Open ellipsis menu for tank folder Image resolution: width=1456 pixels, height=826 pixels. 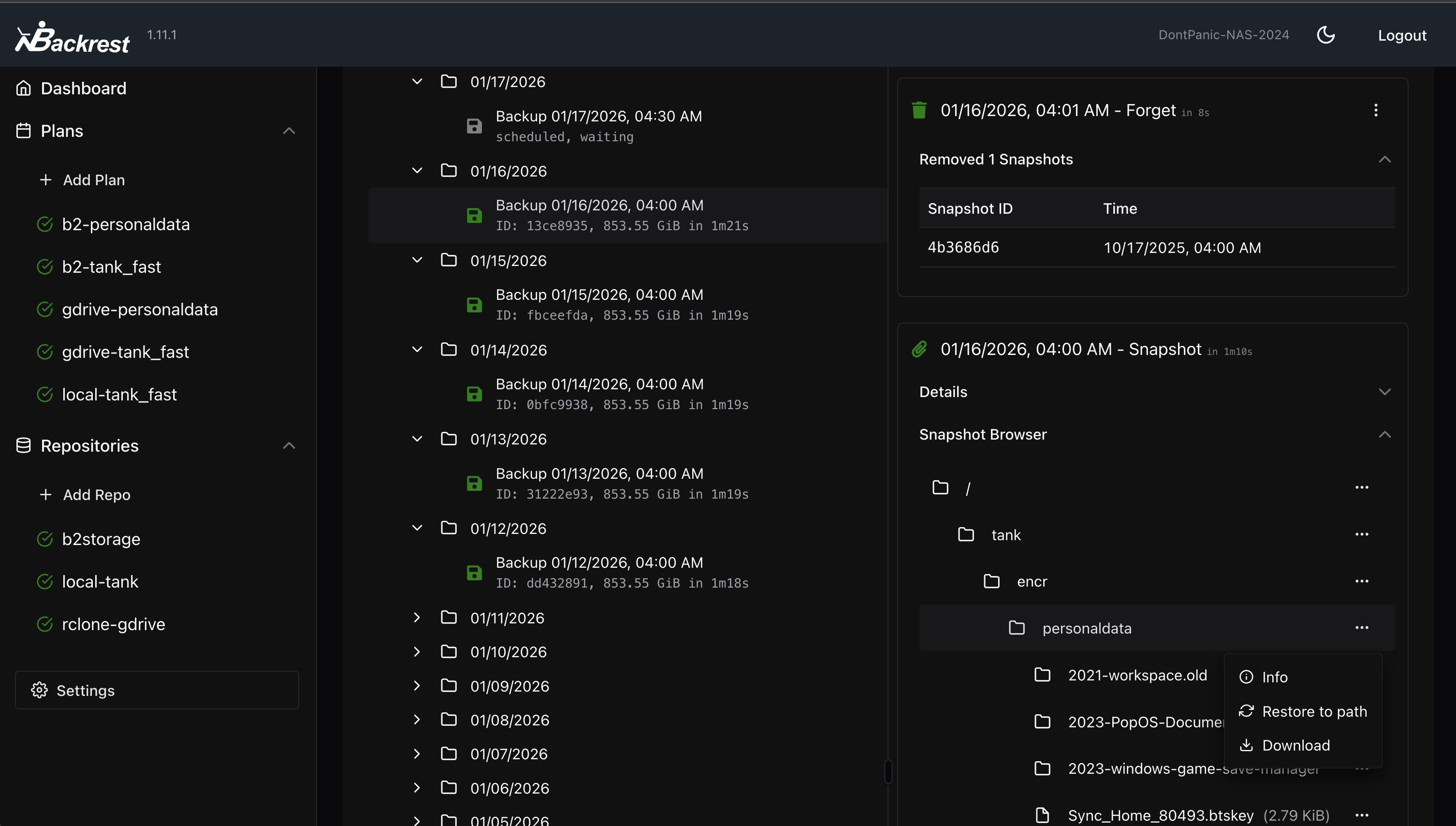(1361, 534)
